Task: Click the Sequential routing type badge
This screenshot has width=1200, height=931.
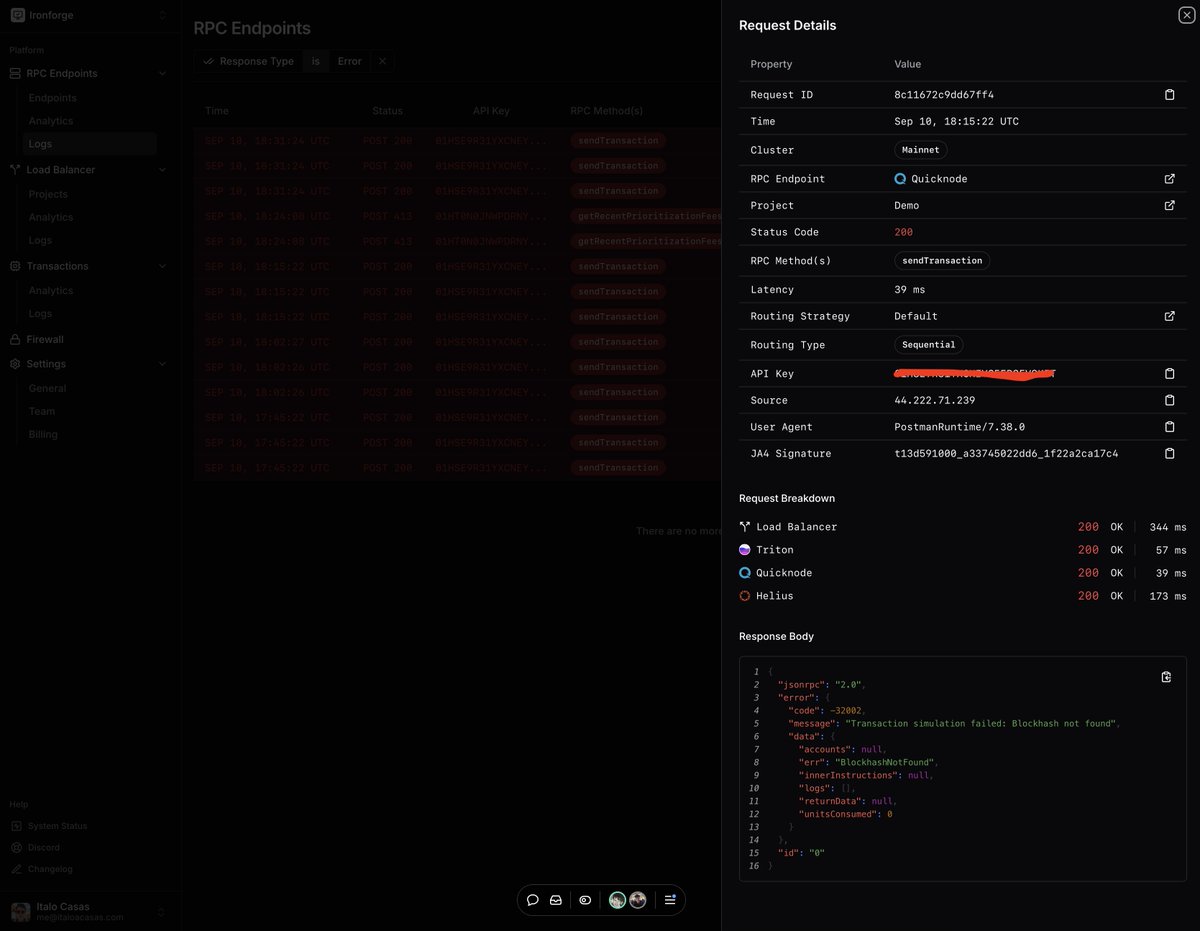Action: pyautogui.click(x=928, y=345)
